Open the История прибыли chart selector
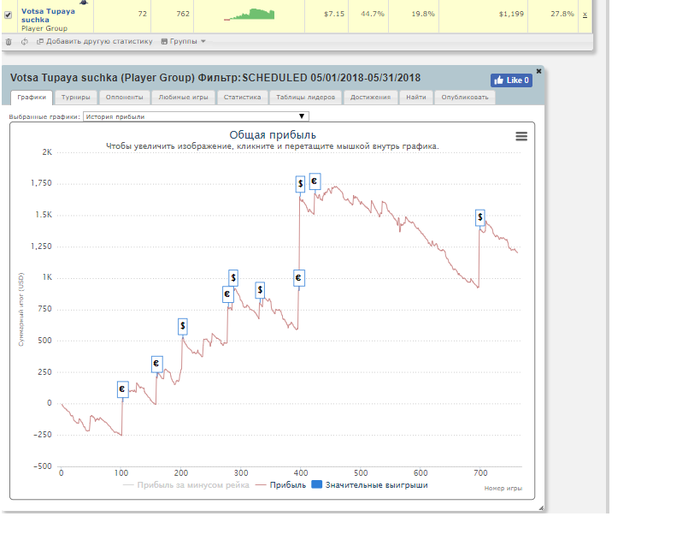Image resolution: width=700 pixels, height=540 pixels. click(196, 116)
